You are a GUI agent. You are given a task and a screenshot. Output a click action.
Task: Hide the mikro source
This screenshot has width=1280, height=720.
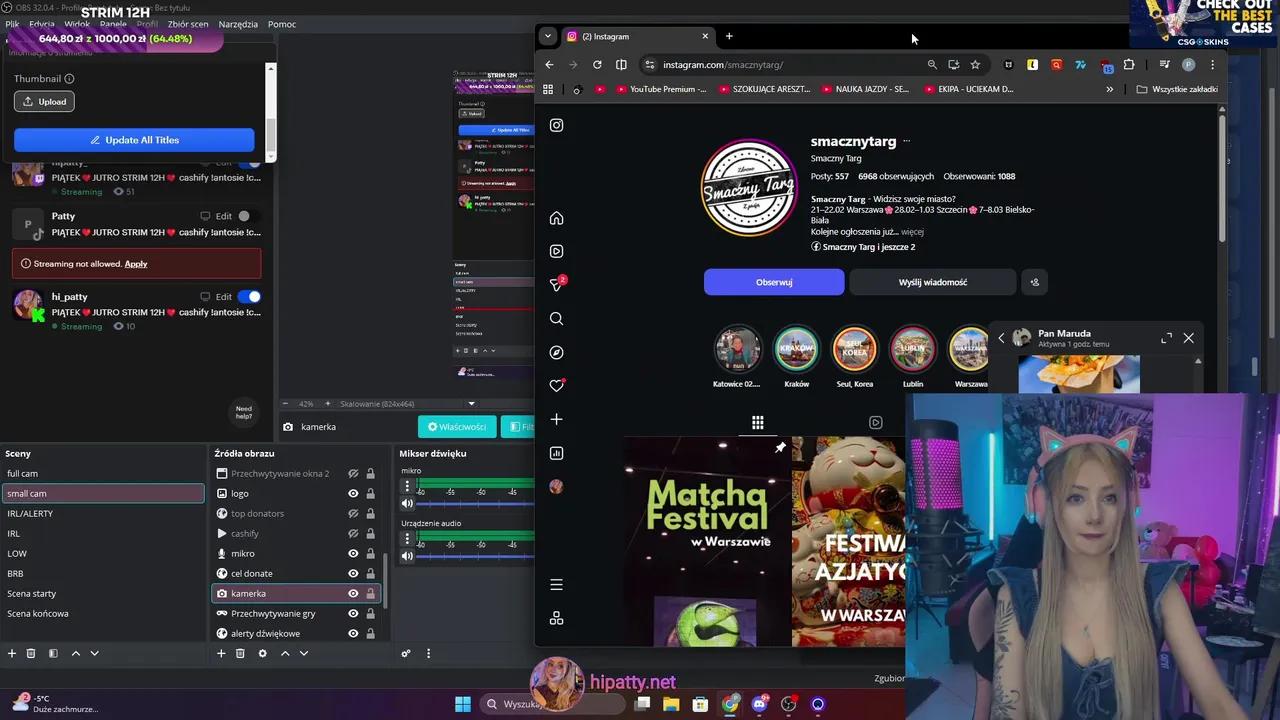point(353,553)
